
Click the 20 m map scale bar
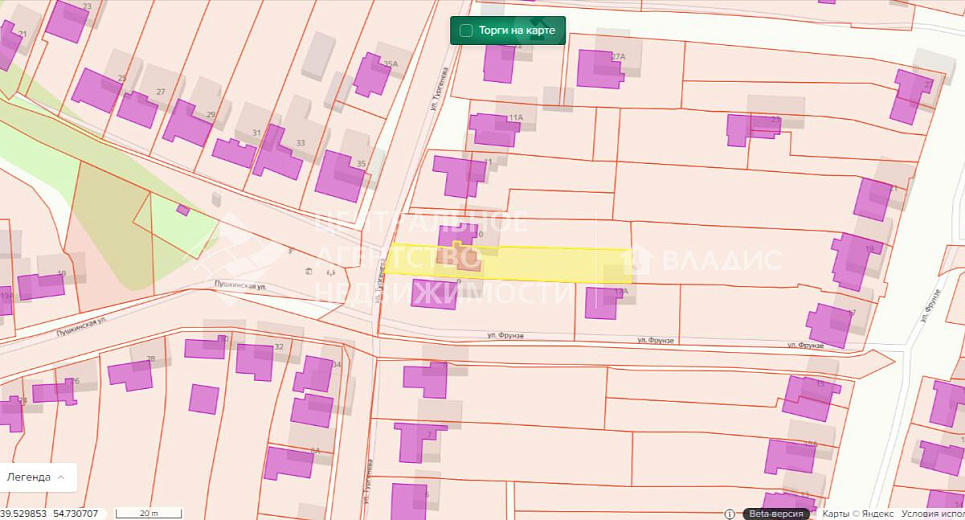tap(148, 513)
